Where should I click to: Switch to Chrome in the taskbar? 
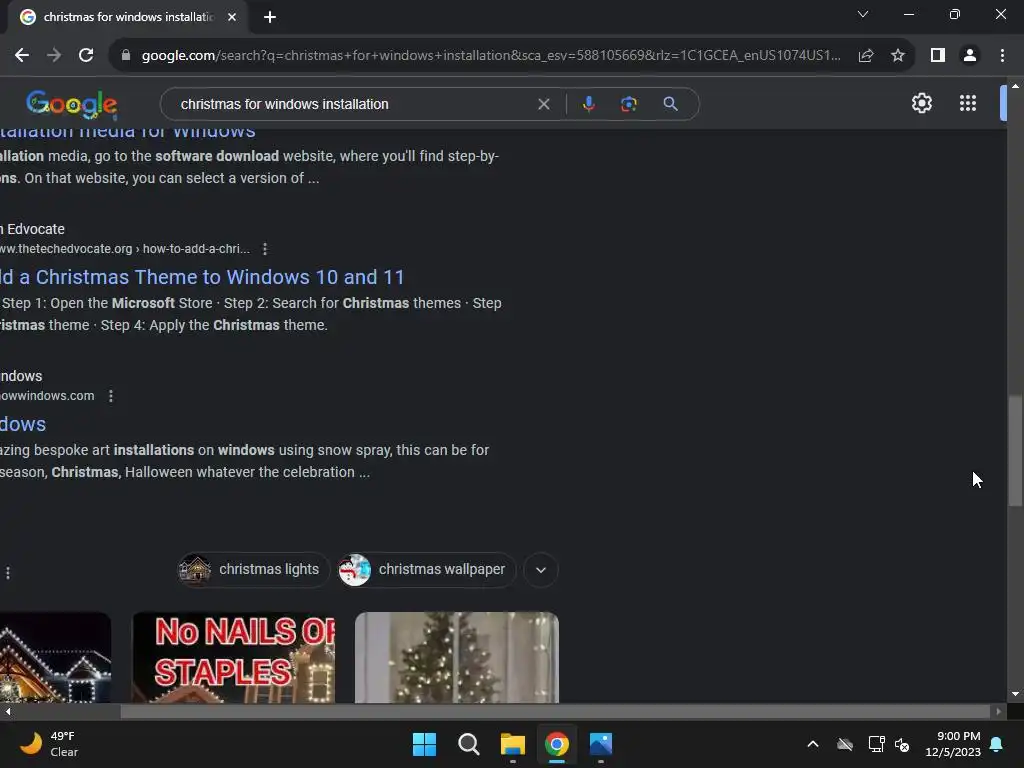[x=557, y=744]
